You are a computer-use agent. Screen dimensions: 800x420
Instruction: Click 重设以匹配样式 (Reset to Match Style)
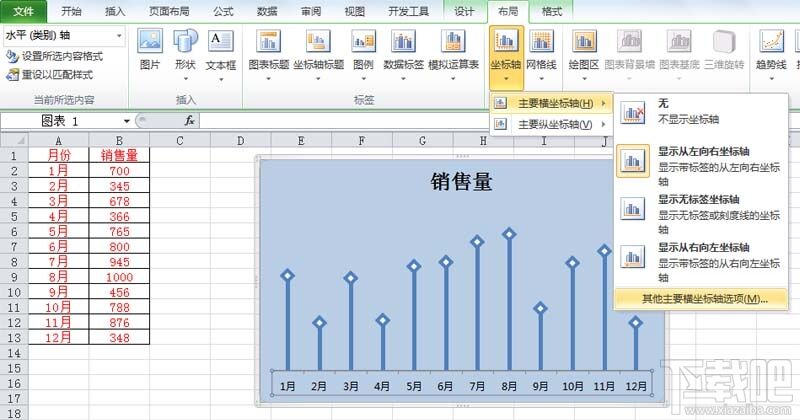pos(49,75)
